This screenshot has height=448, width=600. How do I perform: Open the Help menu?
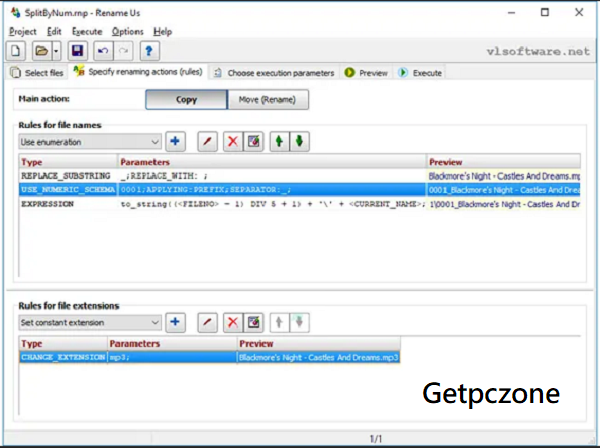[163, 31]
